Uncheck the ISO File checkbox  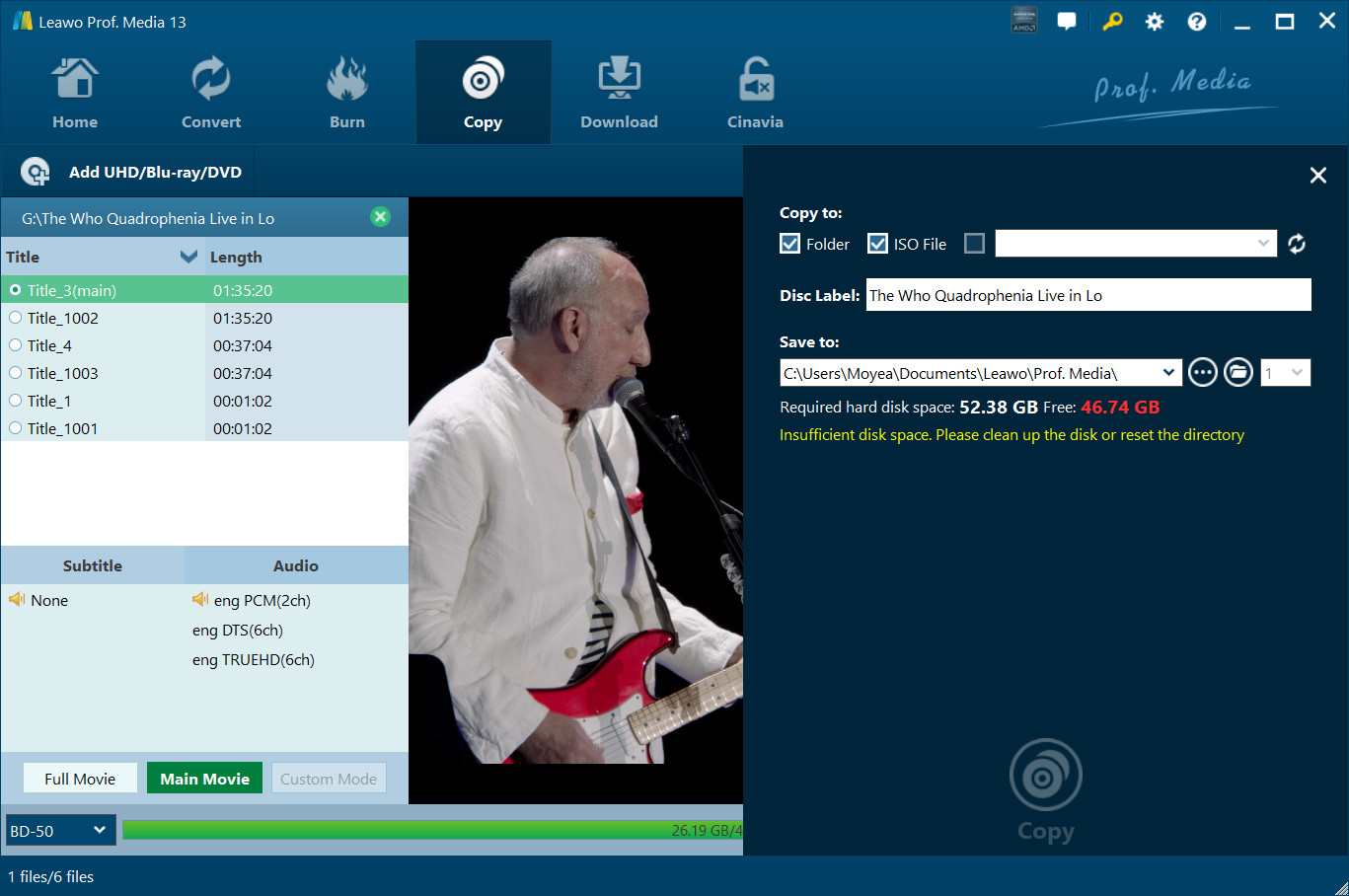click(877, 244)
